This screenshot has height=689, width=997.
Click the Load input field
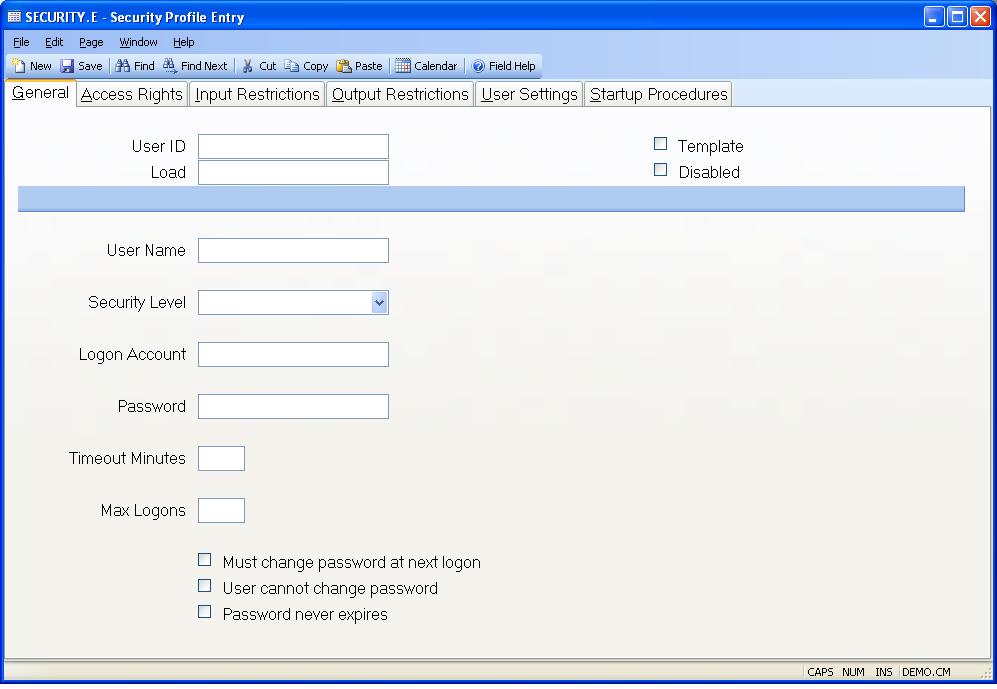293,172
